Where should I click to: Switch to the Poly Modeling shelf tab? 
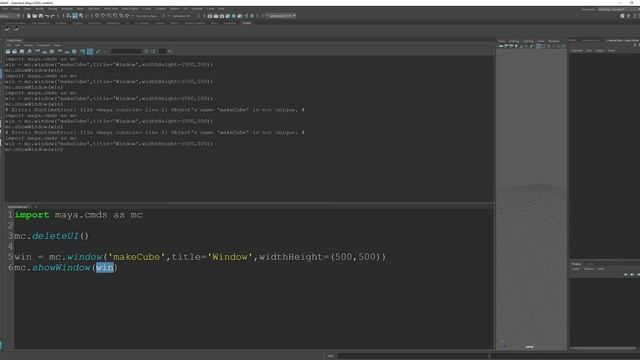pos(40,23)
